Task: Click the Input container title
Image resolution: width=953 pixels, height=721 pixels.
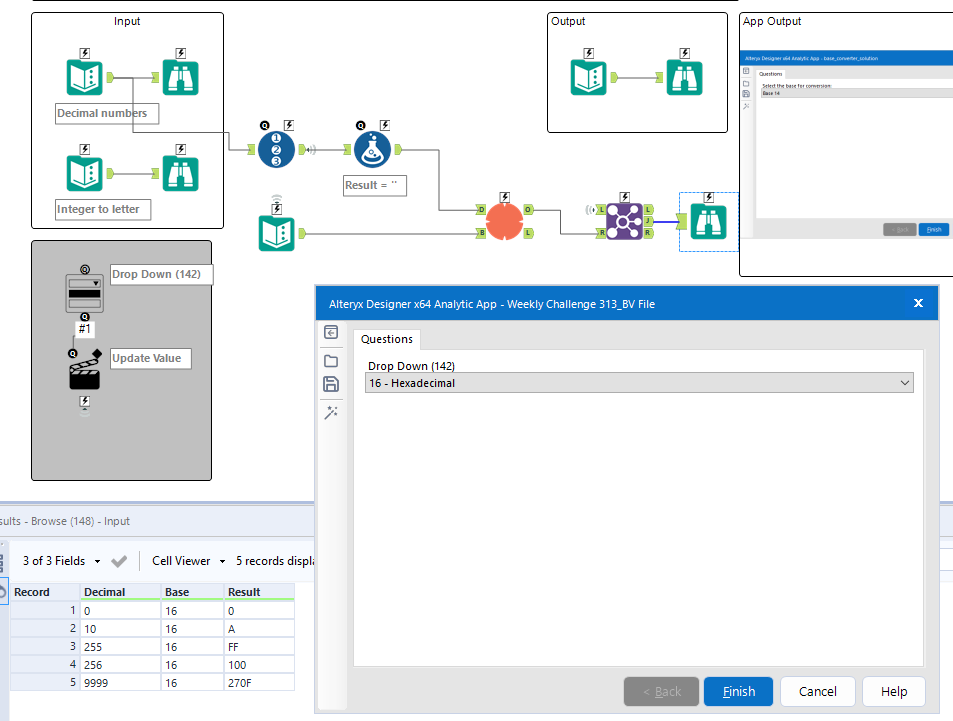Action: pyautogui.click(x=127, y=21)
